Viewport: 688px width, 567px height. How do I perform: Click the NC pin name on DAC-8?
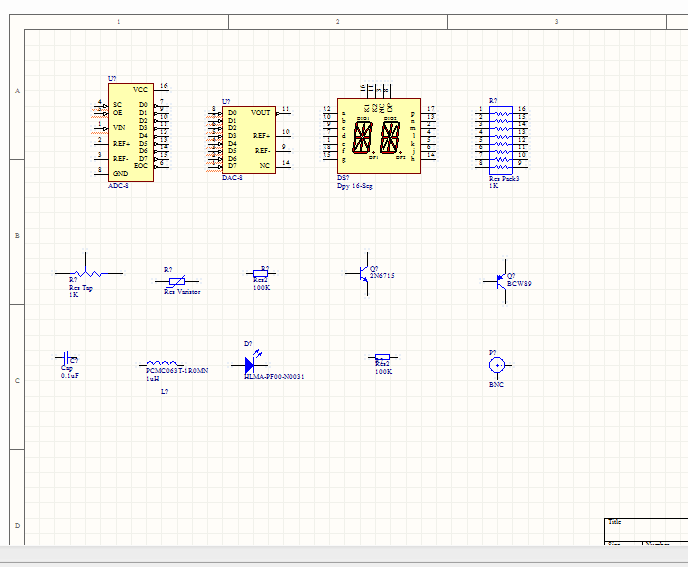click(x=265, y=165)
